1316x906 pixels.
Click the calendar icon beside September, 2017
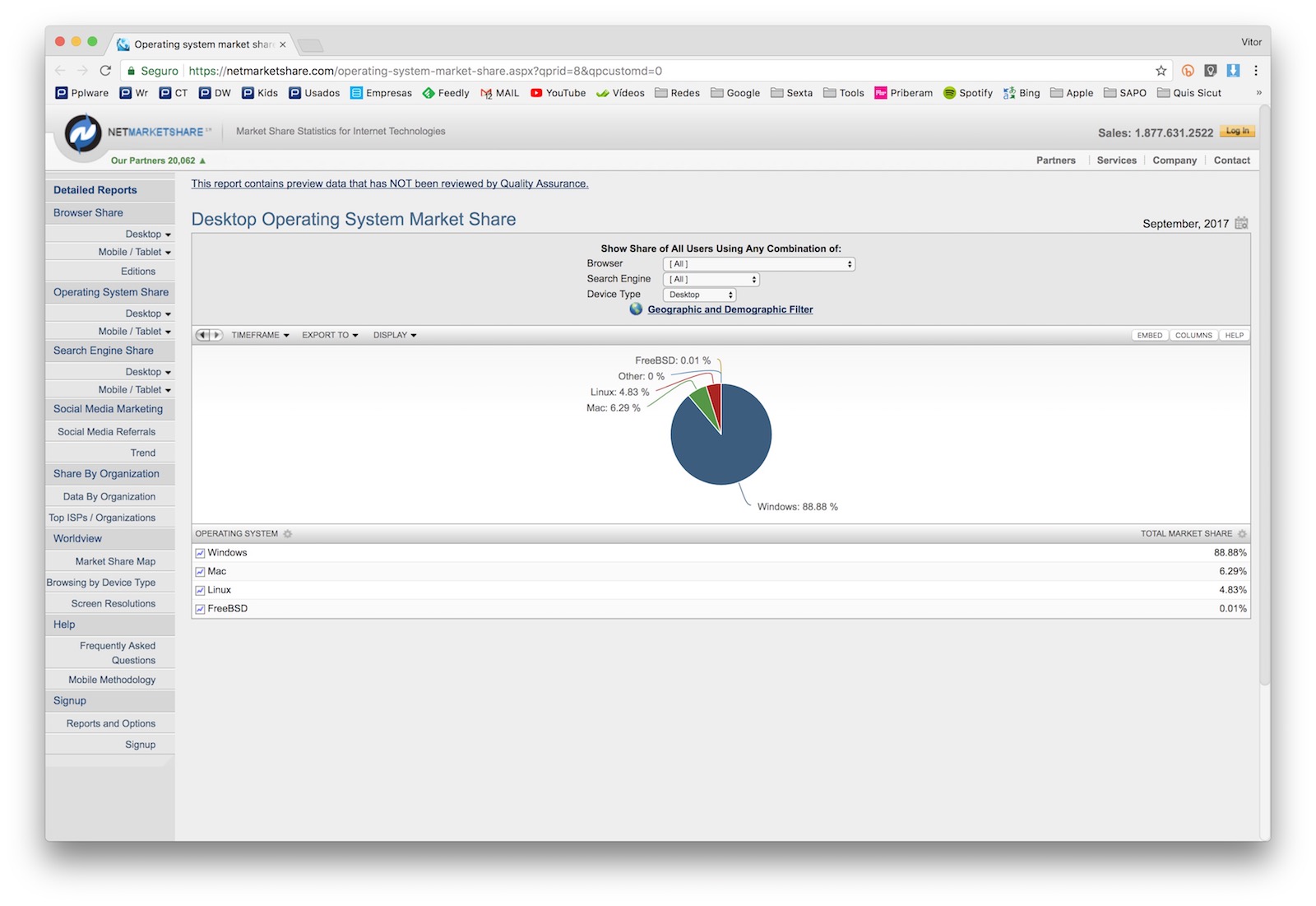point(1241,223)
